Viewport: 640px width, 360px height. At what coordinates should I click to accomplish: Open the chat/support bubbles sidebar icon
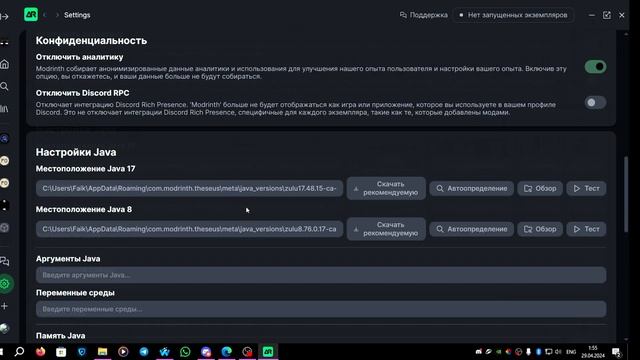click(x=4, y=261)
